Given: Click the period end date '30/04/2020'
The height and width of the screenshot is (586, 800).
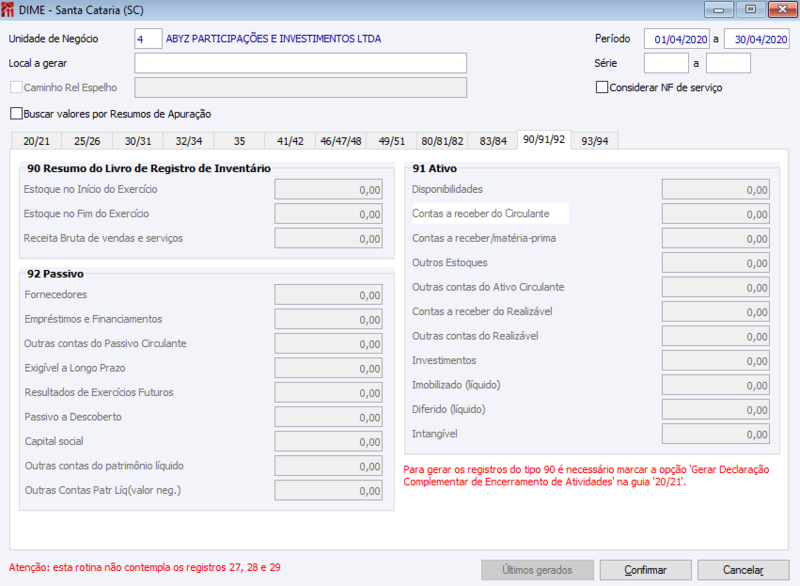Looking at the screenshot, I should click(756, 37).
